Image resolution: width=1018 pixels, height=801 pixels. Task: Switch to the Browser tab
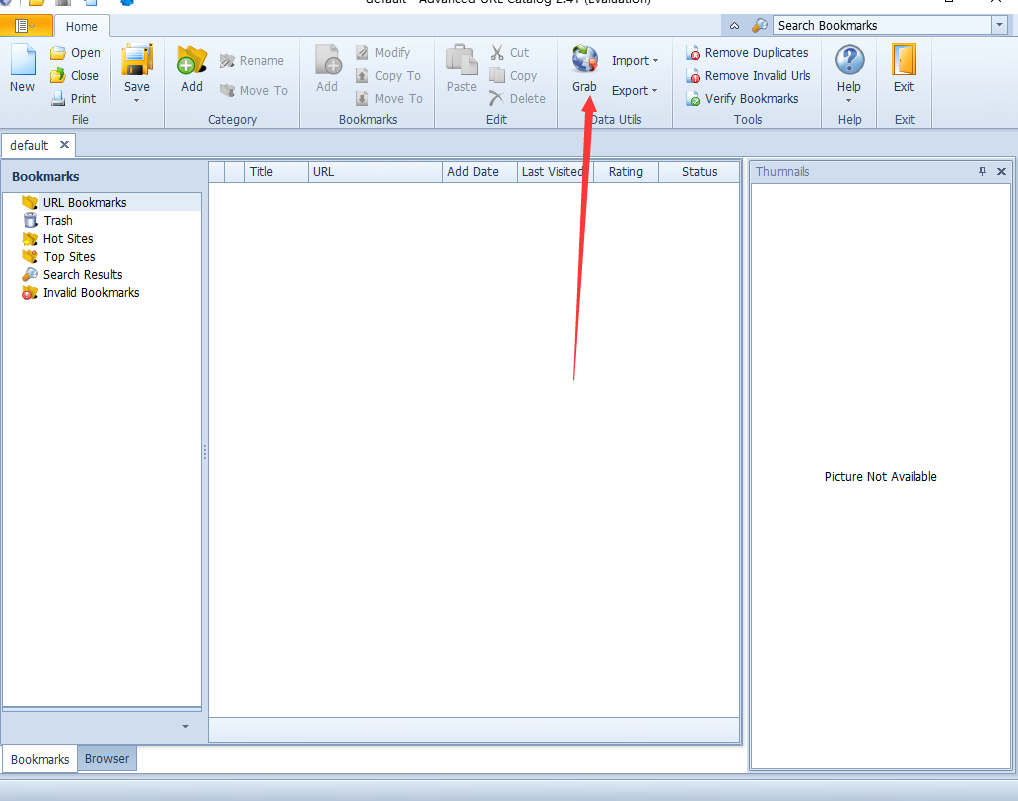(107, 759)
